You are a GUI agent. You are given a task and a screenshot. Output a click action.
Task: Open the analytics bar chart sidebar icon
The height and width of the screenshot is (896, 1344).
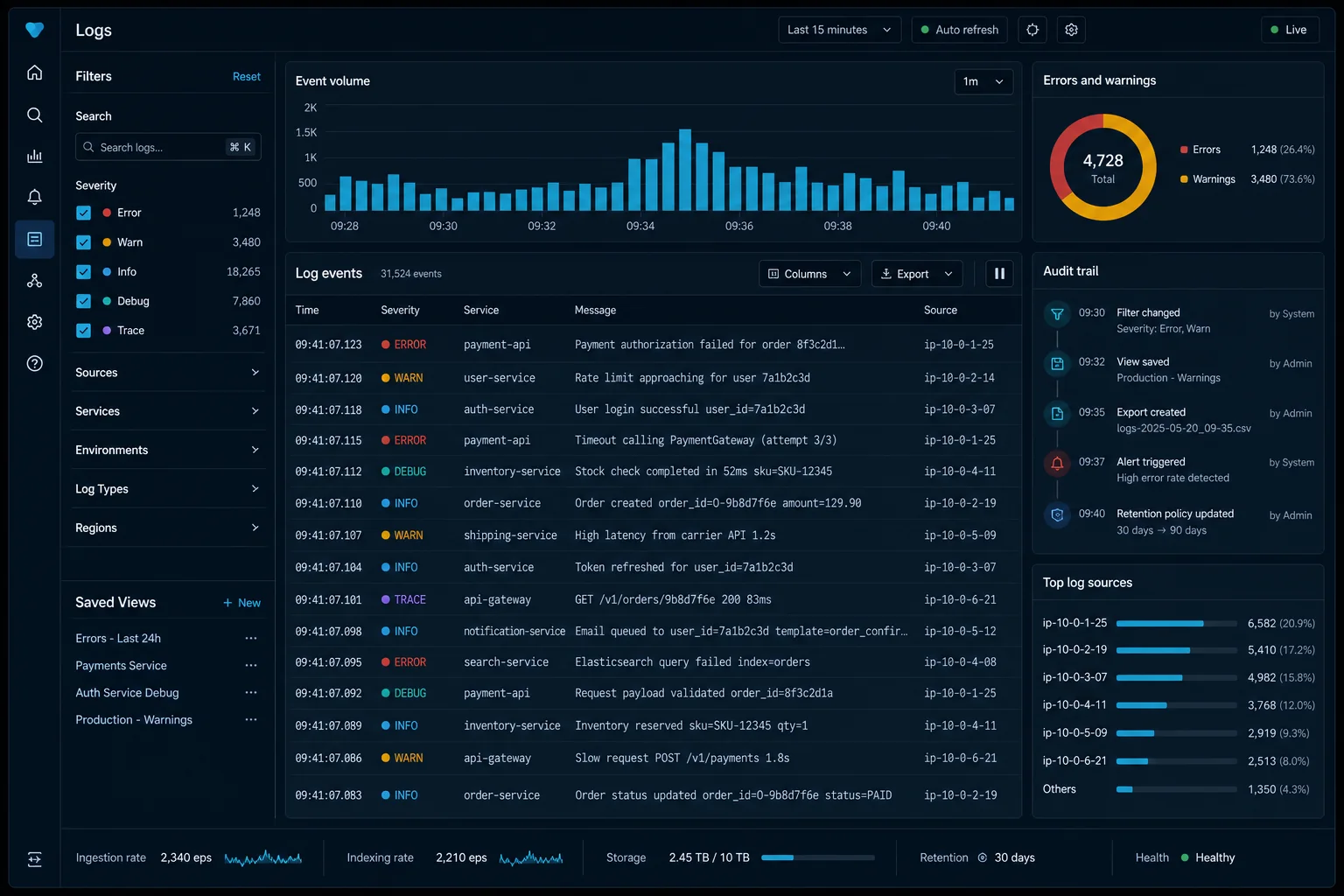pos(34,156)
